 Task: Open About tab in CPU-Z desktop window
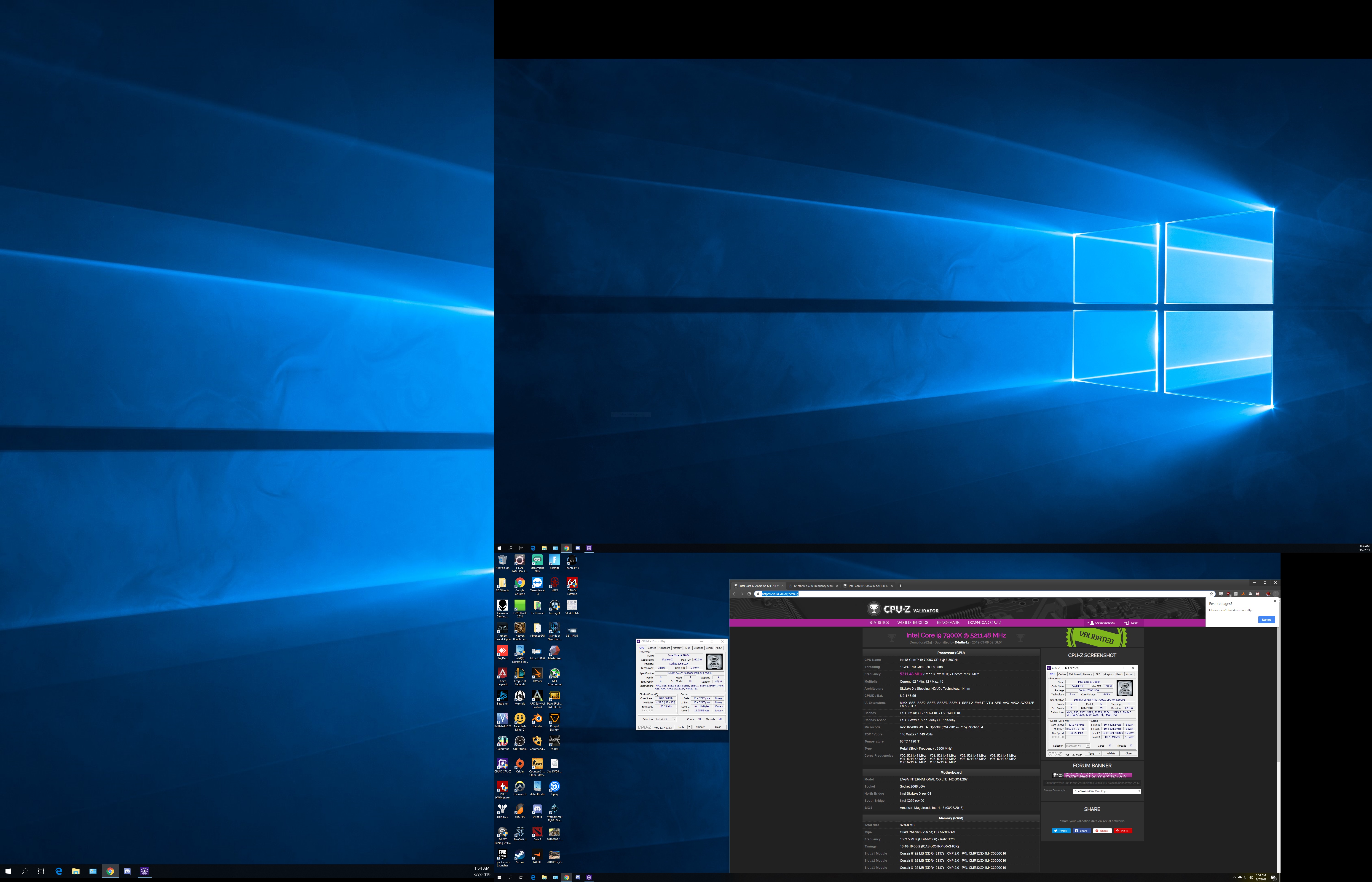point(719,648)
